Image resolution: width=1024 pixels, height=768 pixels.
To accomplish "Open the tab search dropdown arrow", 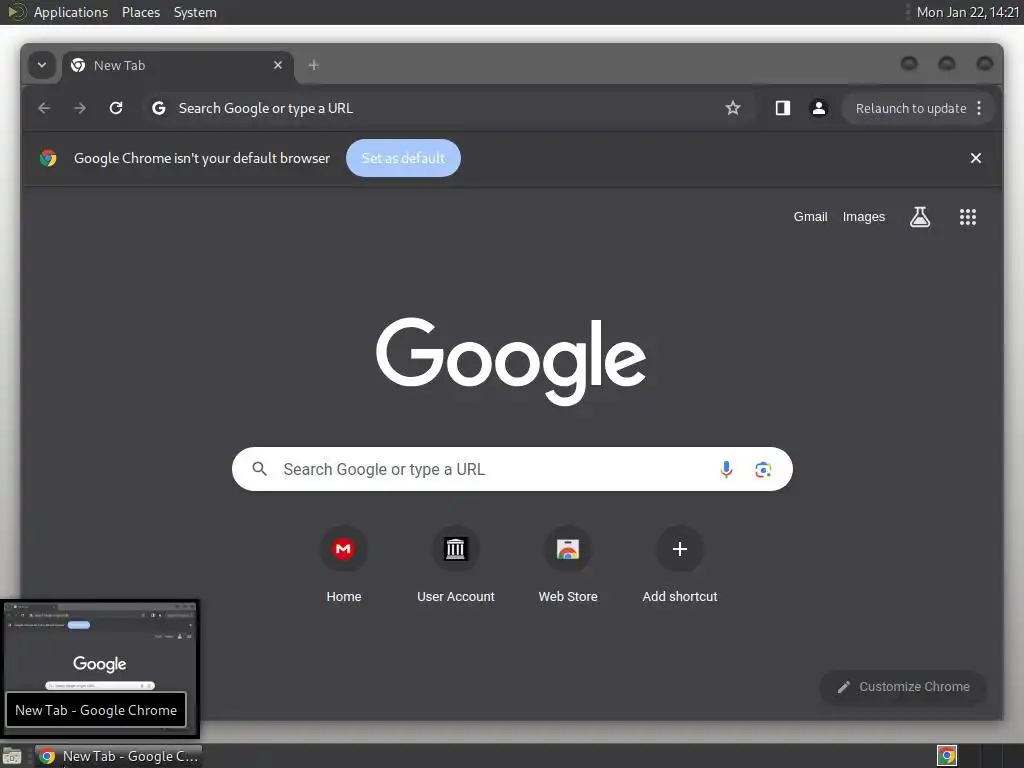I will (x=42, y=65).
